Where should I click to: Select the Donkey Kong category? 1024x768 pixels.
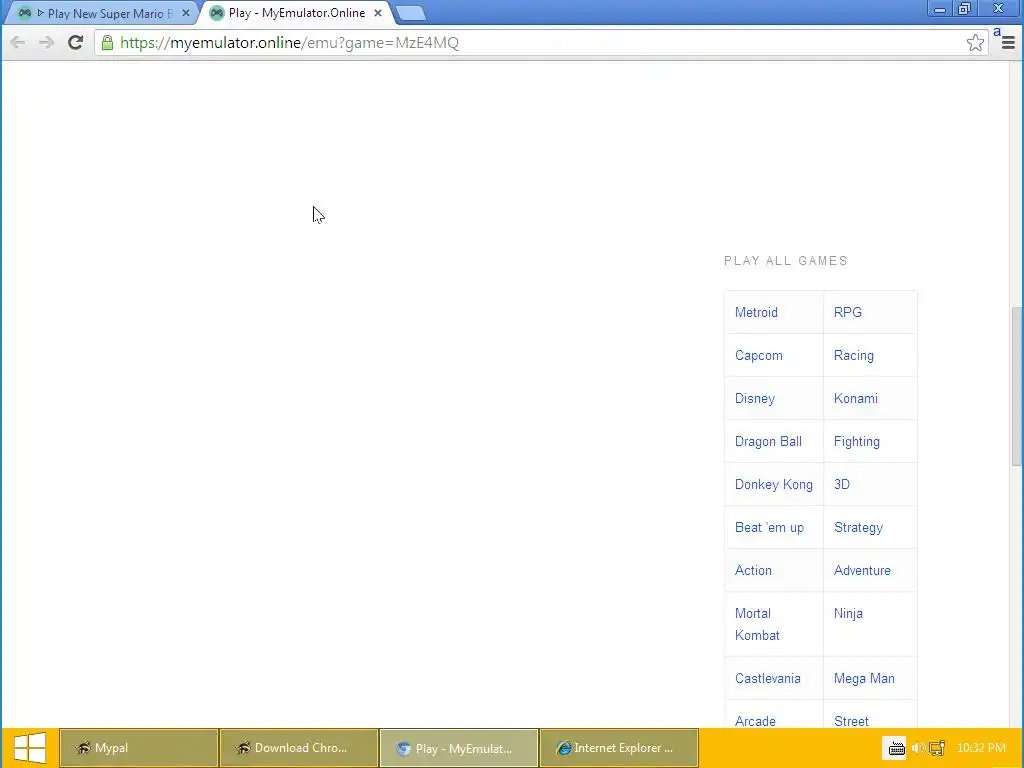(774, 485)
